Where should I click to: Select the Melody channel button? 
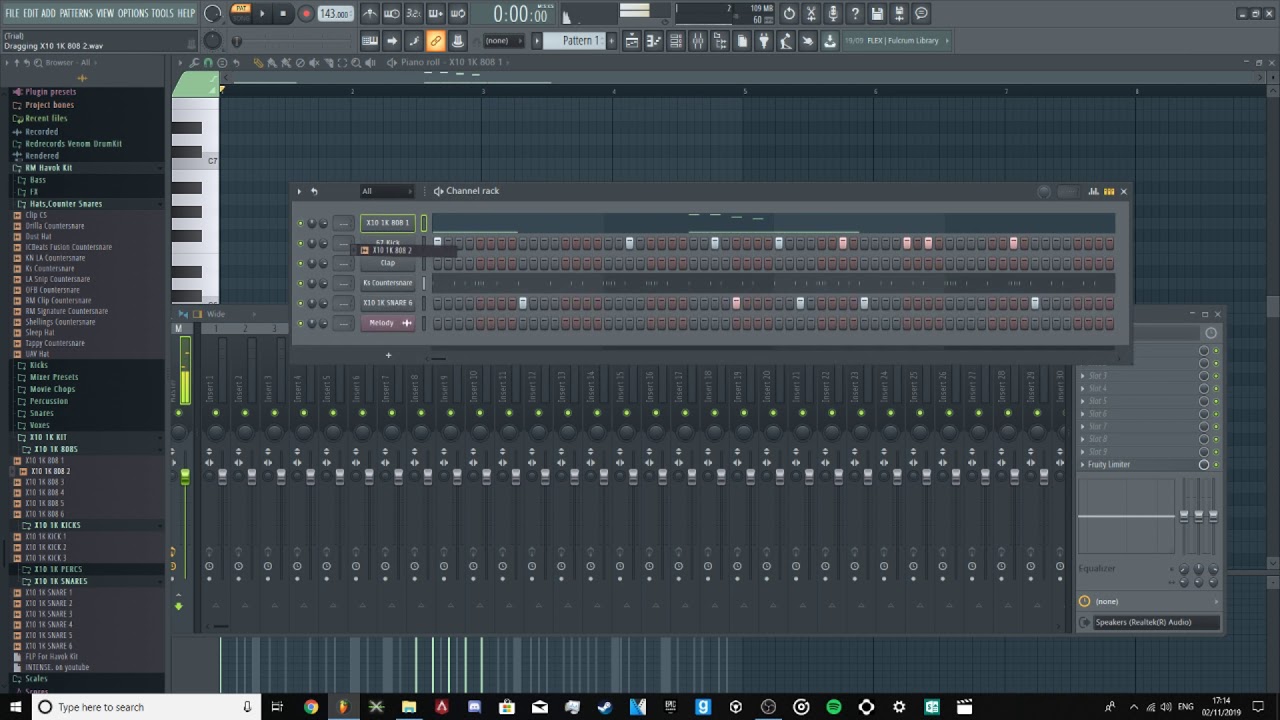pos(387,323)
